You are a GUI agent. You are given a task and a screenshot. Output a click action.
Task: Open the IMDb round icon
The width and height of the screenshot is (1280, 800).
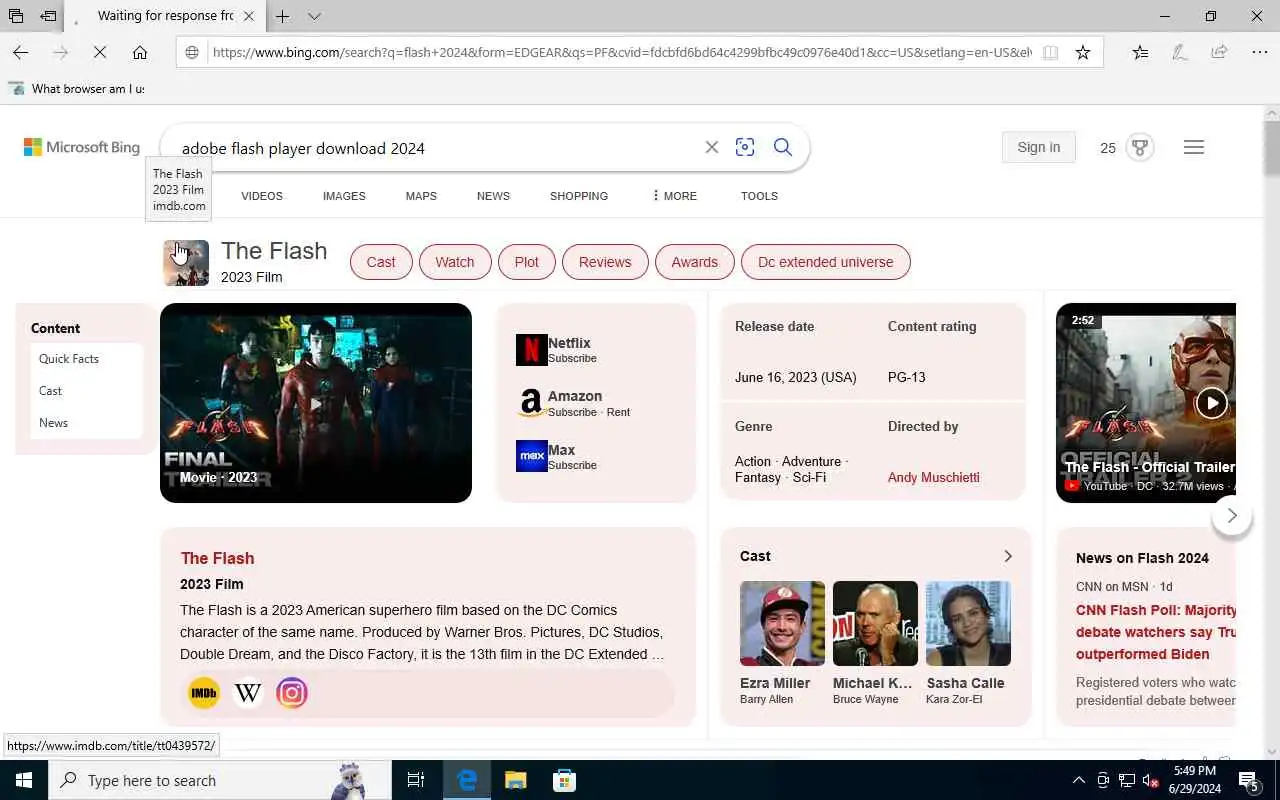(204, 692)
